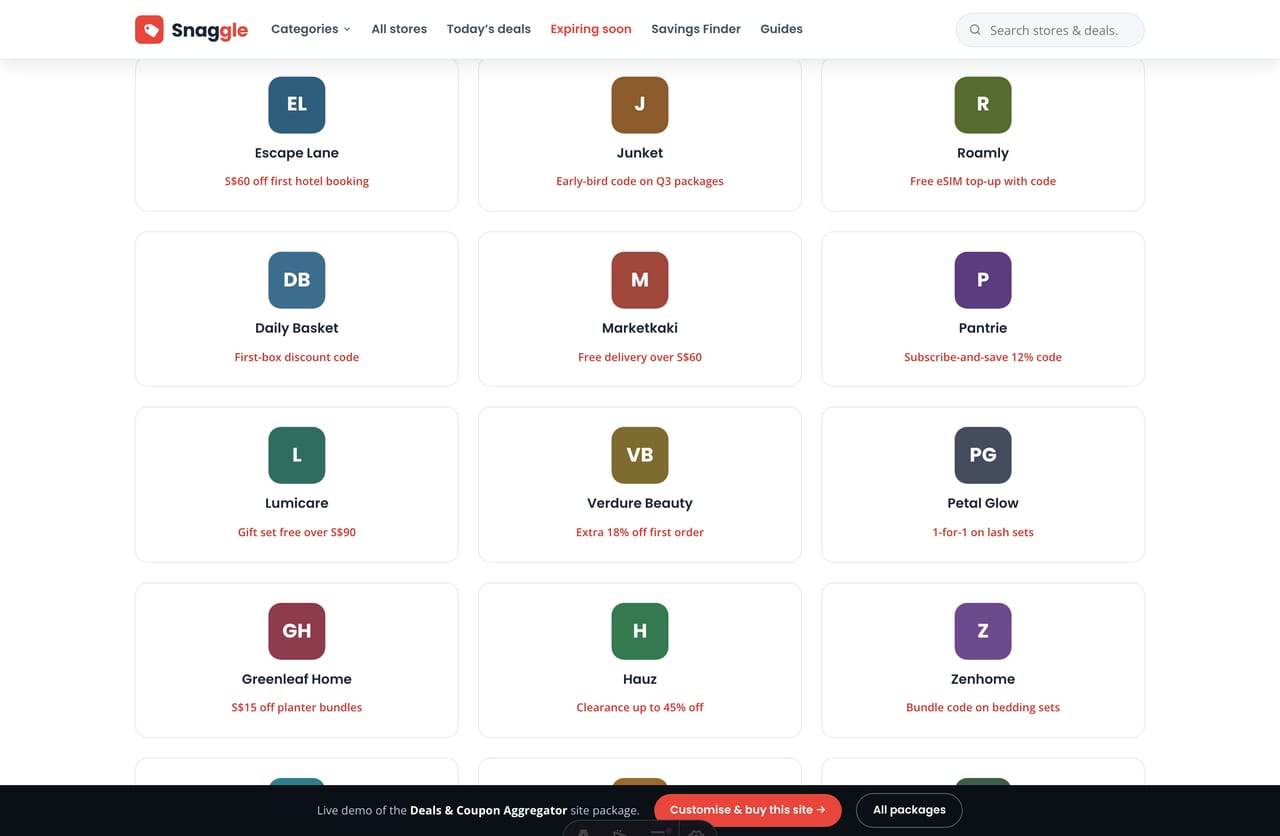
Task: Open Today's deals page
Action: click(489, 29)
